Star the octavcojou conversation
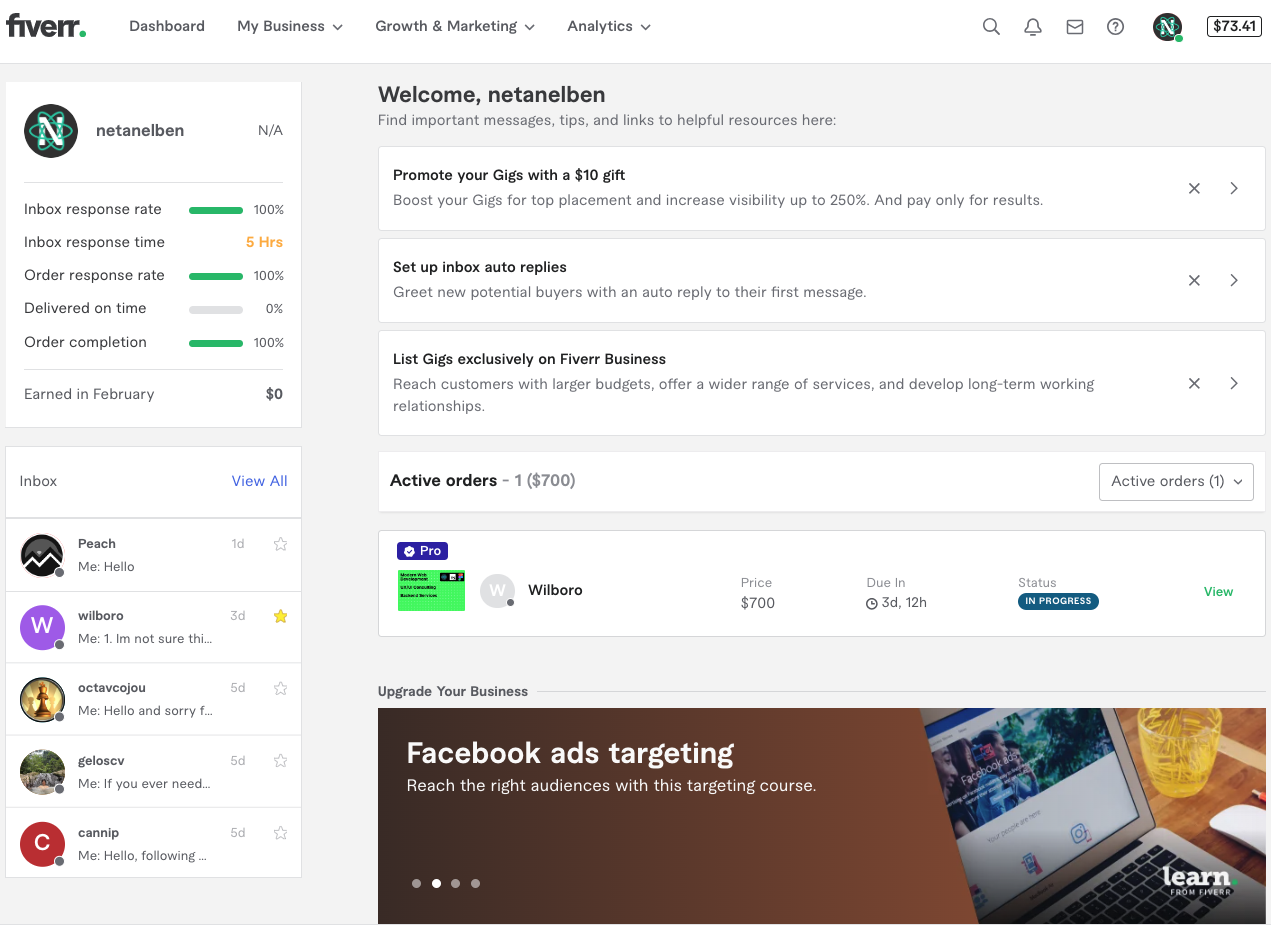 (280, 688)
